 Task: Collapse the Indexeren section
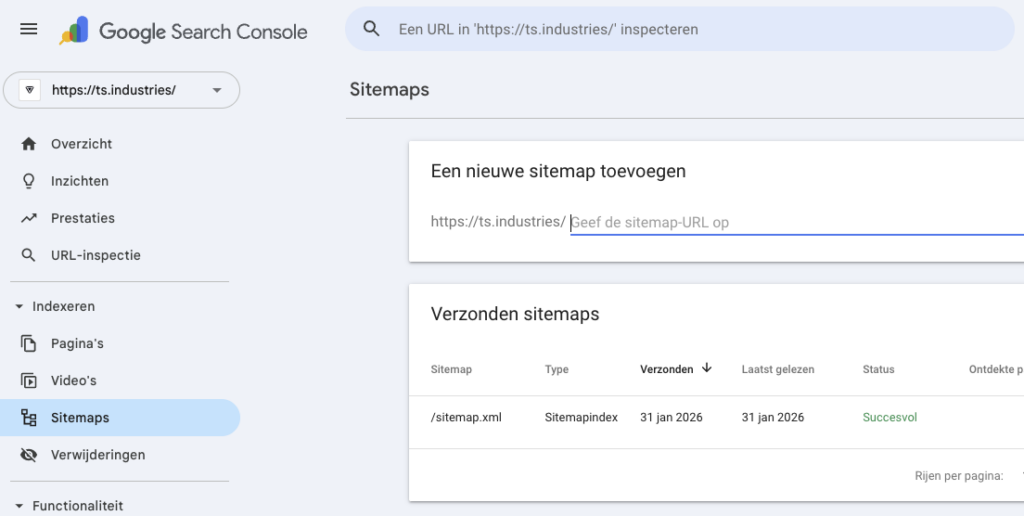(56, 306)
